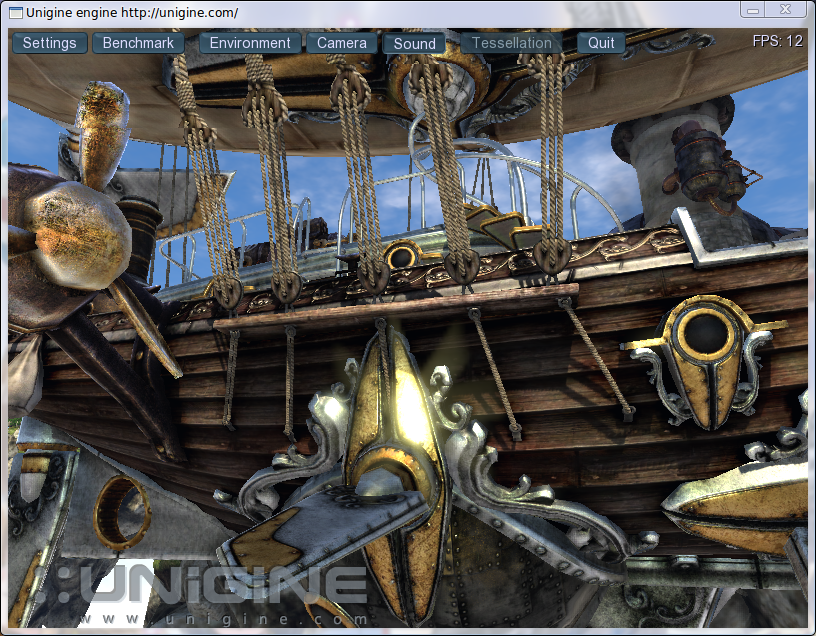The width and height of the screenshot is (816, 636).
Task: Open the Environment options
Action: tap(250, 43)
